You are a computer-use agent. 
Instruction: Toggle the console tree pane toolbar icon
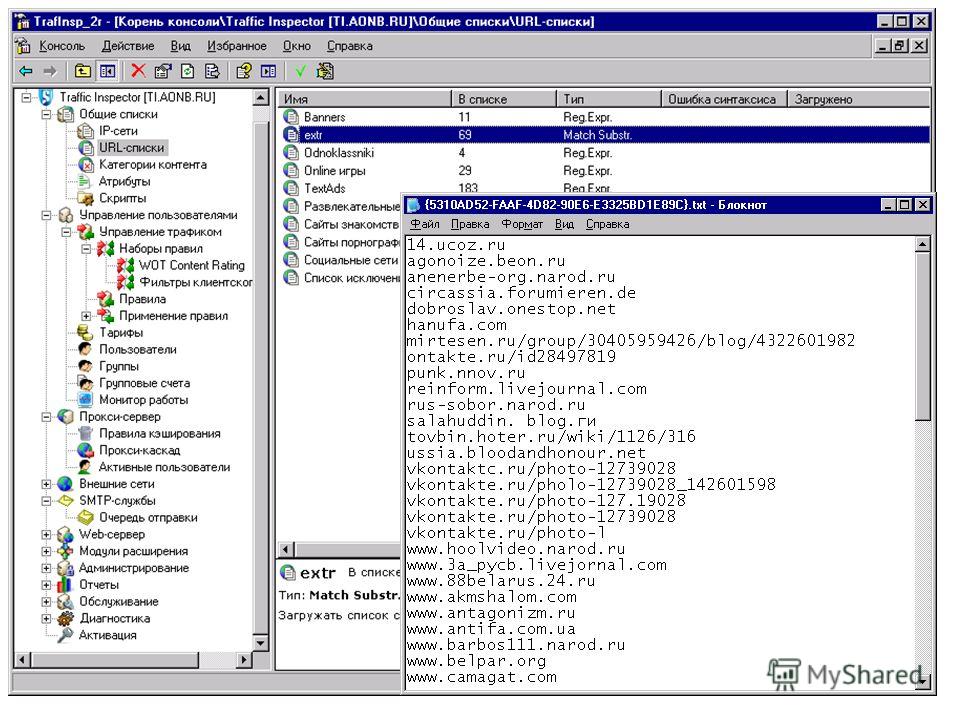(107, 72)
